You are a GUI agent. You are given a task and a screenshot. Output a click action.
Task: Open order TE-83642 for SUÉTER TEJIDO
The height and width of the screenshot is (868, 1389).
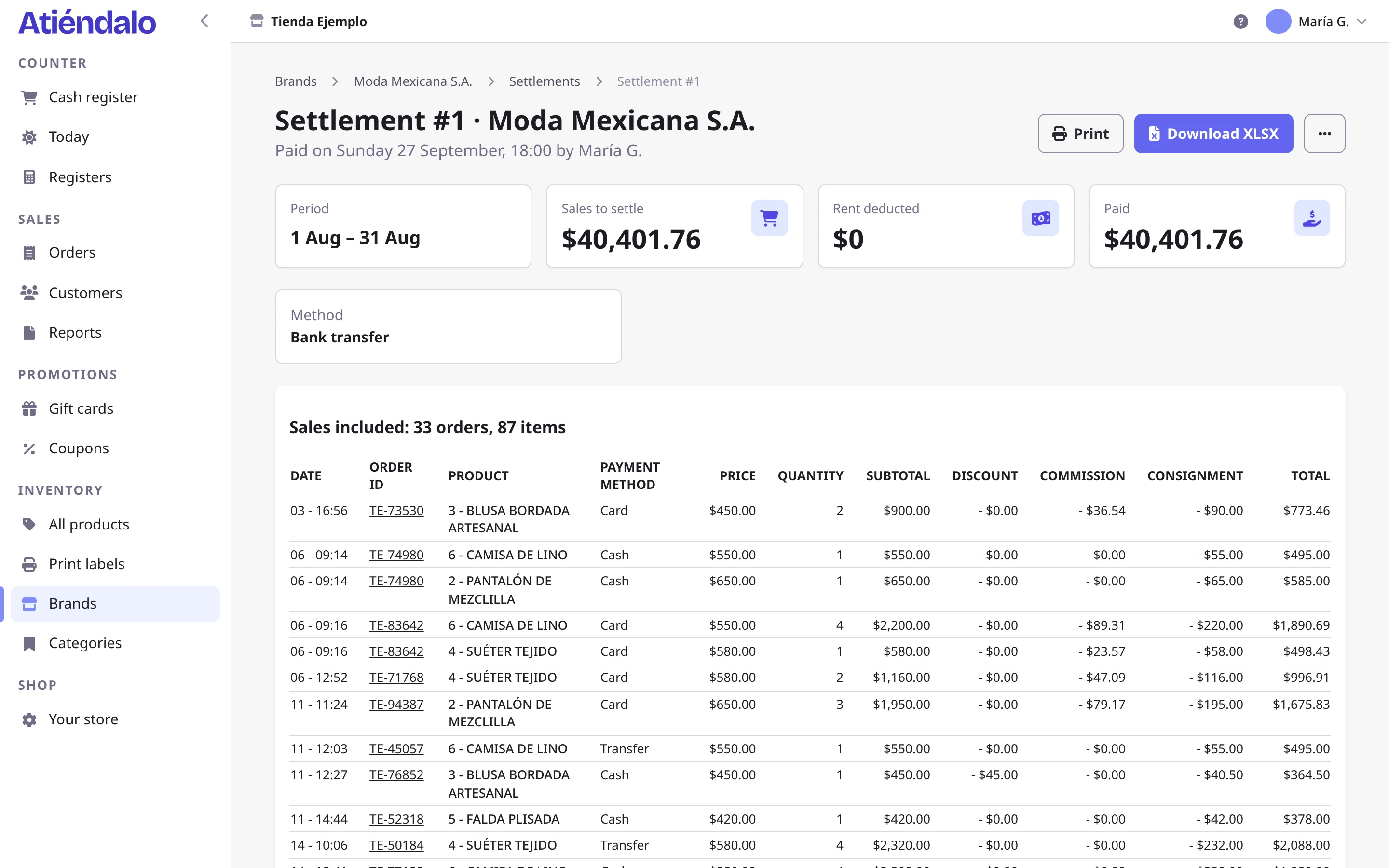click(x=396, y=651)
